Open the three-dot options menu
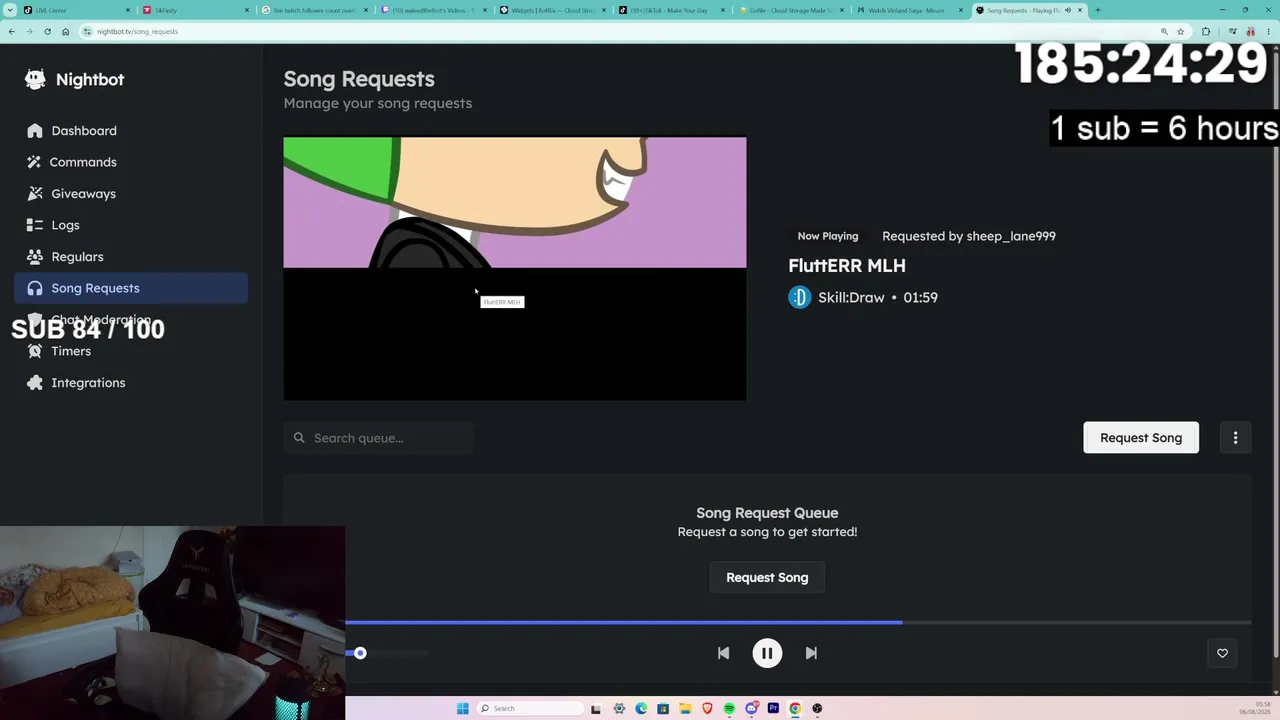Image resolution: width=1280 pixels, height=720 pixels. pyautogui.click(x=1235, y=438)
